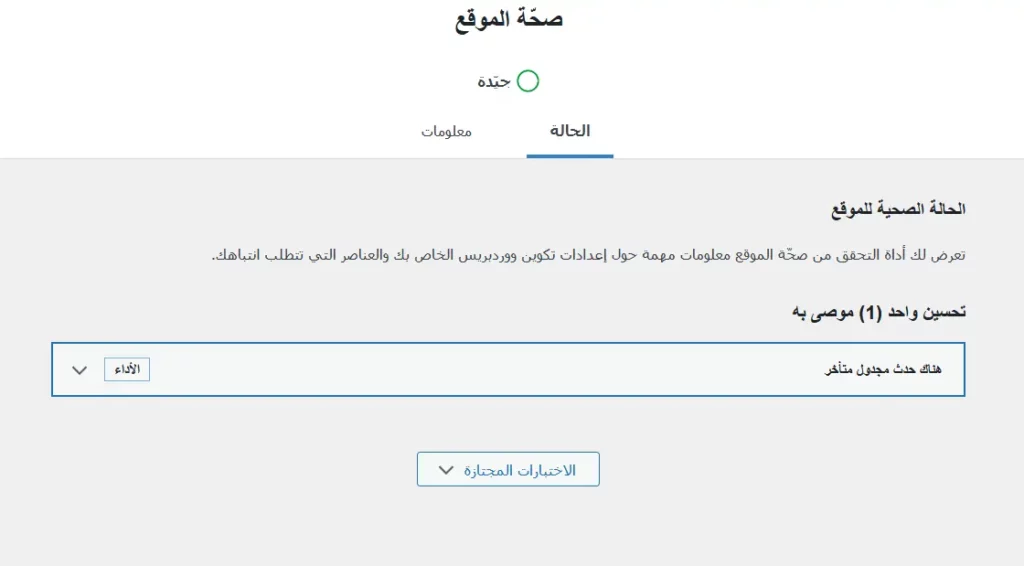Click the chevron inside الاختبارات المجتازة button

coord(446,470)
